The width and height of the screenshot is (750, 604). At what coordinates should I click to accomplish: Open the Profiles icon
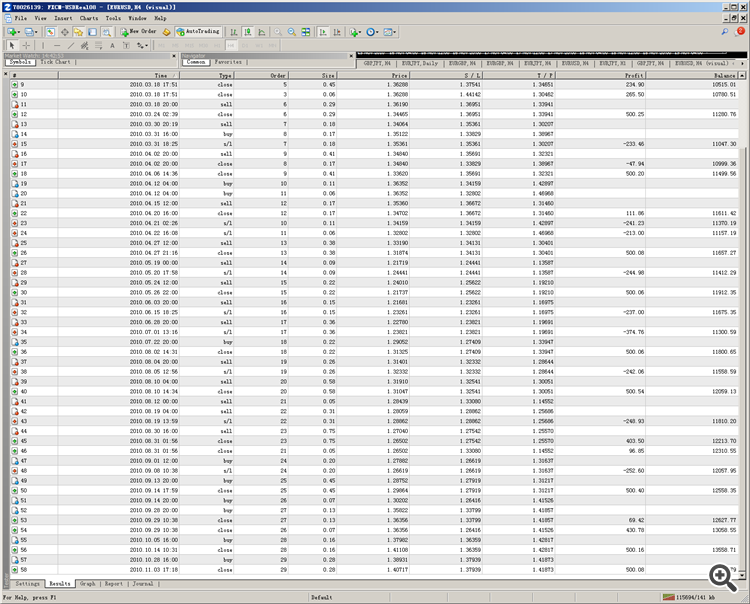29,32
